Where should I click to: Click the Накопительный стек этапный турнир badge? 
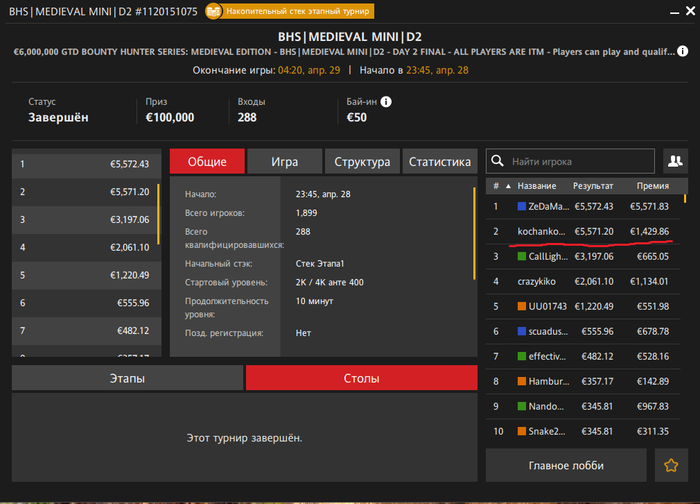pos(290,11)
